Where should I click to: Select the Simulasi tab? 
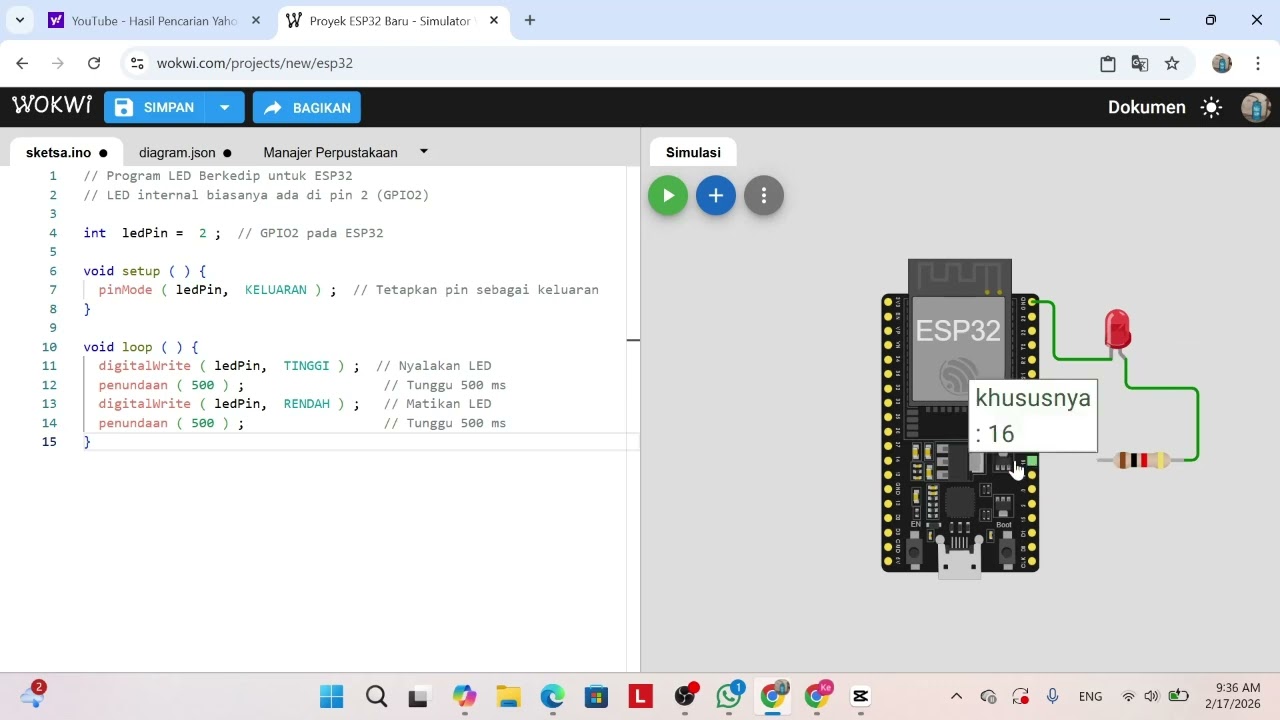693,152
